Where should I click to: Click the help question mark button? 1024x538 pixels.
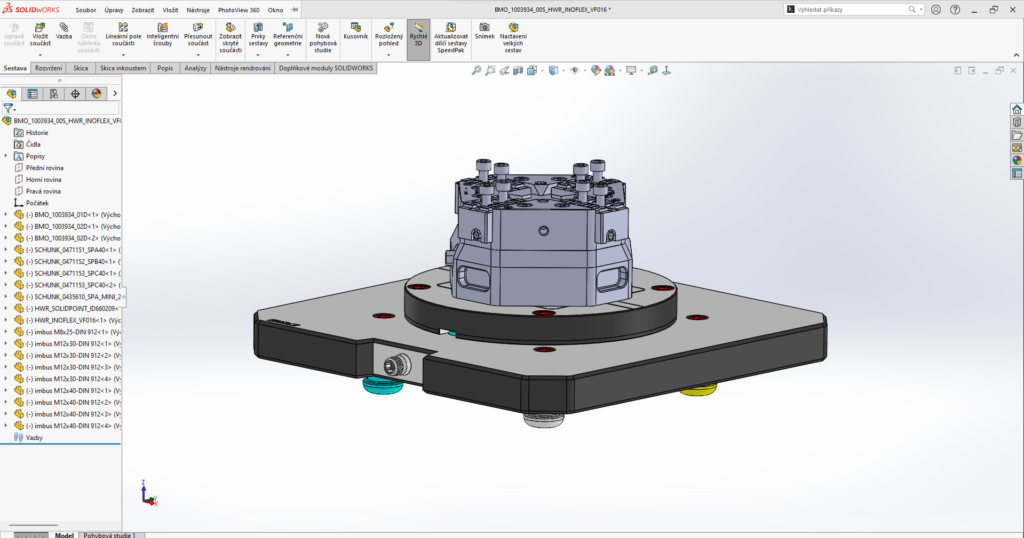[955, 10]
